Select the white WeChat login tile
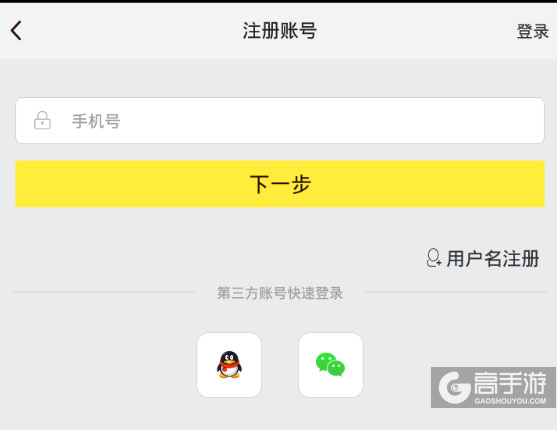Image resolution: width=557 pixels, height=430 pixels. [x=331, y=365]
